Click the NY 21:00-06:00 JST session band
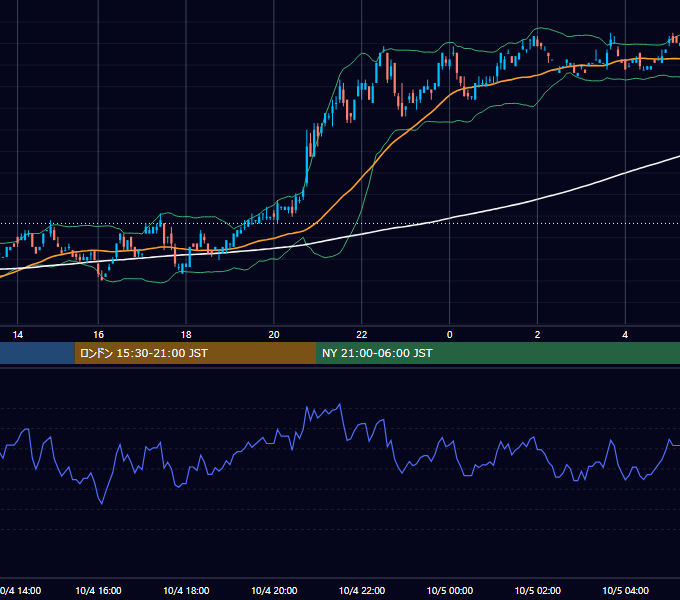The height and width of the screenshot is (600, 680). pos(498,353)
